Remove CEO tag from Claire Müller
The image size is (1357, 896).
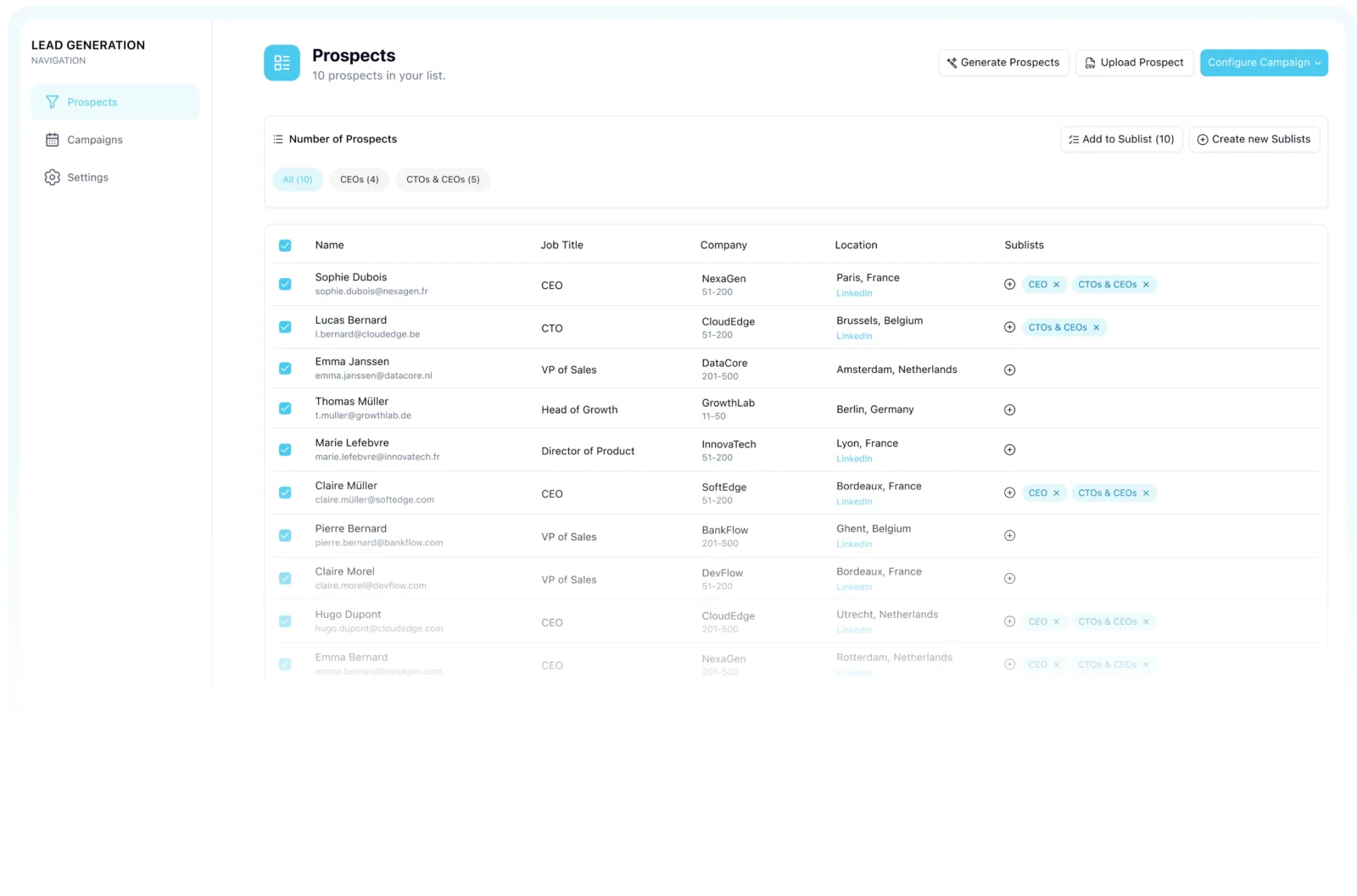pyautogui.click(x=1056, y=493)
